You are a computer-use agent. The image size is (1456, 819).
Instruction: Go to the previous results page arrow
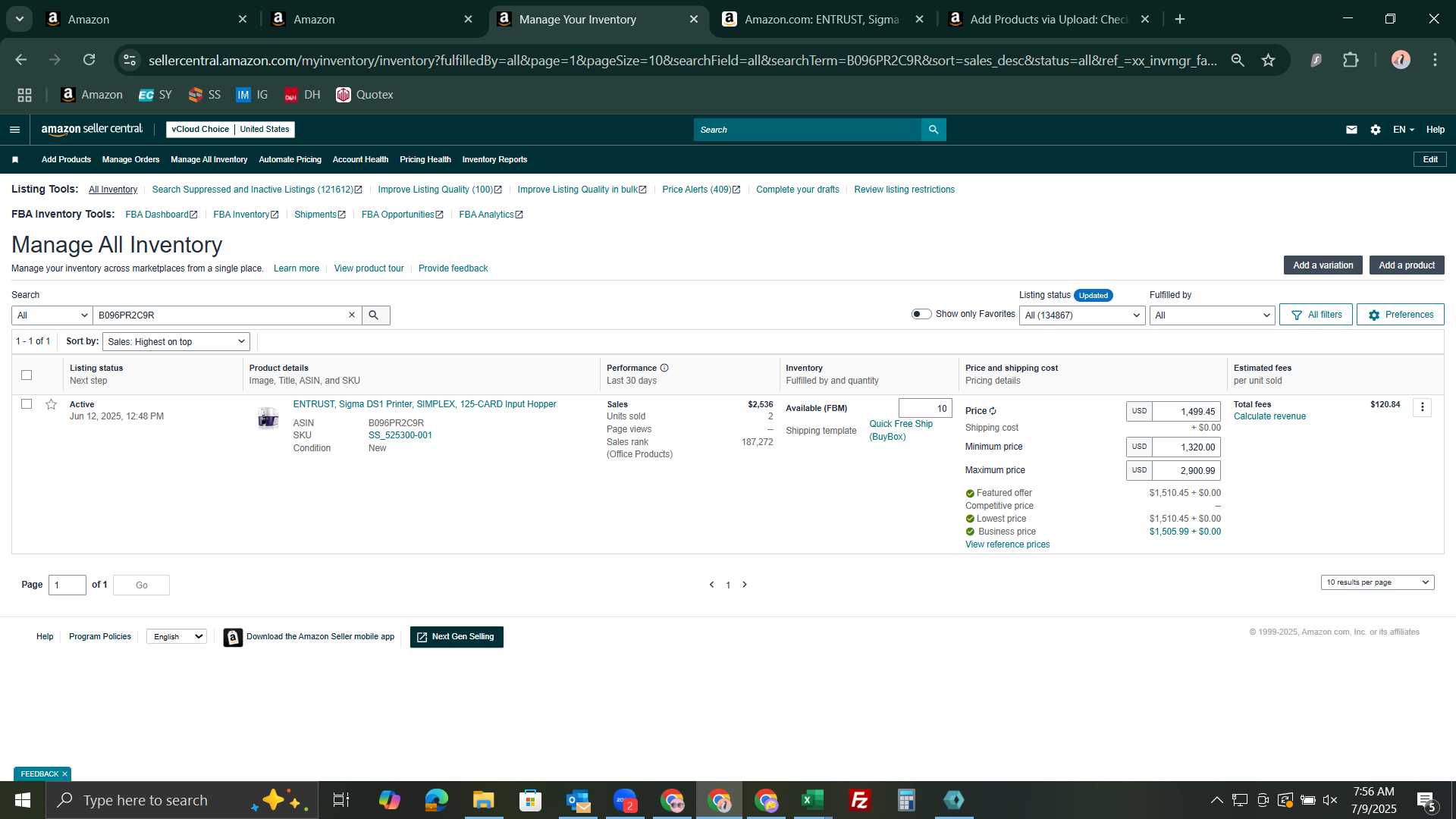click(x=711, y=585)
